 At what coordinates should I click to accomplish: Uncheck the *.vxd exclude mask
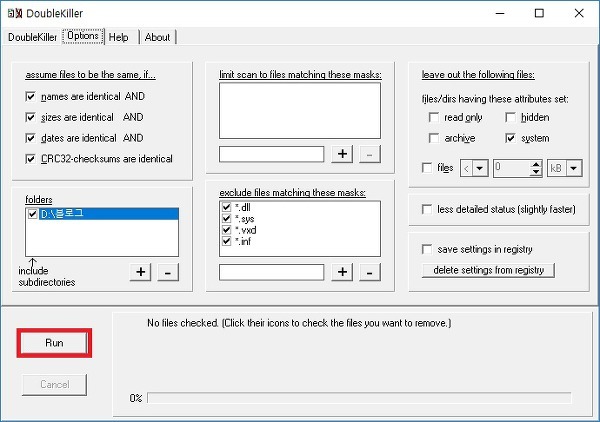click(227, 230)
